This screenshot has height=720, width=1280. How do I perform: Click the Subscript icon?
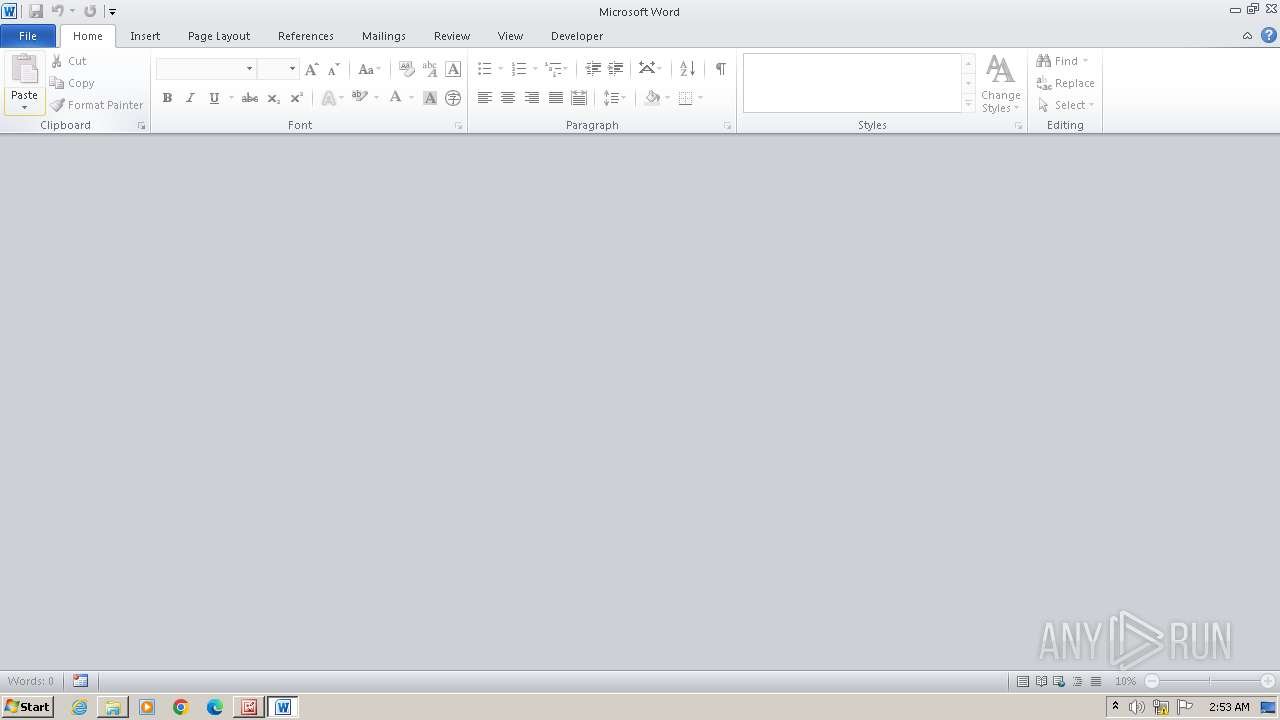pos(273,98)
